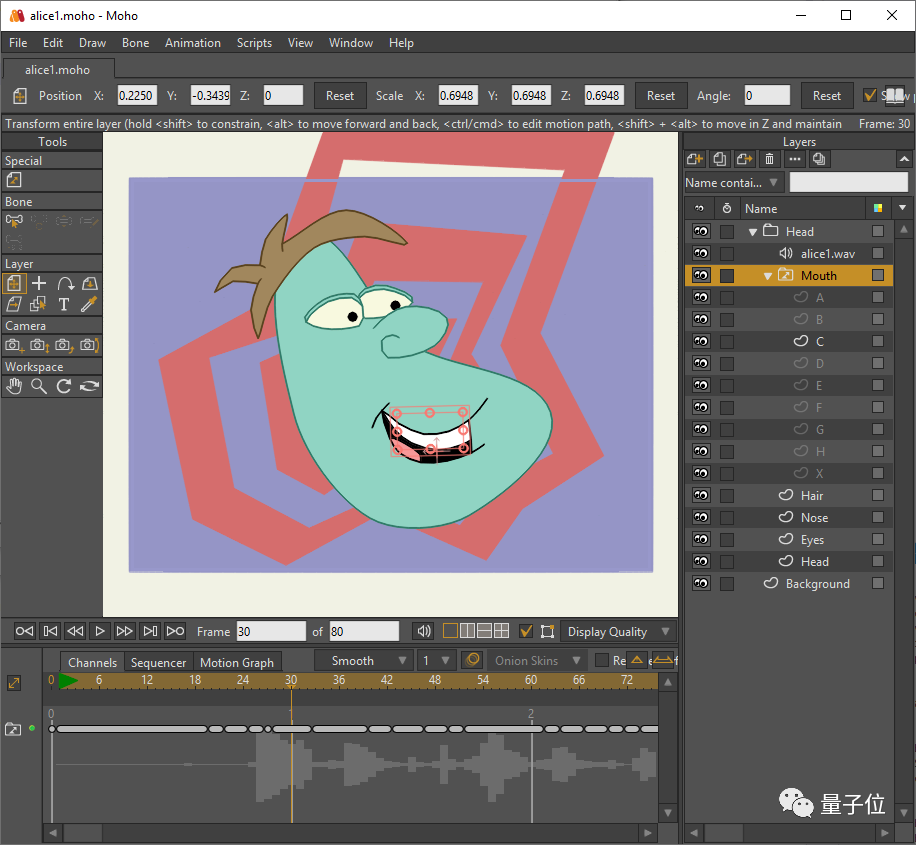Open the Animation menu
916x845 pixels.
[x=193, y=43]
